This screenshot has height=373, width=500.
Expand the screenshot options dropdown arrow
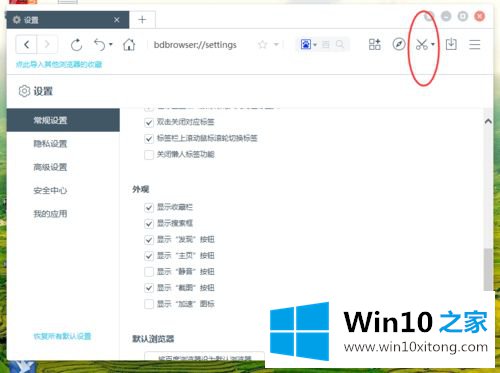[x=433, y=44]
